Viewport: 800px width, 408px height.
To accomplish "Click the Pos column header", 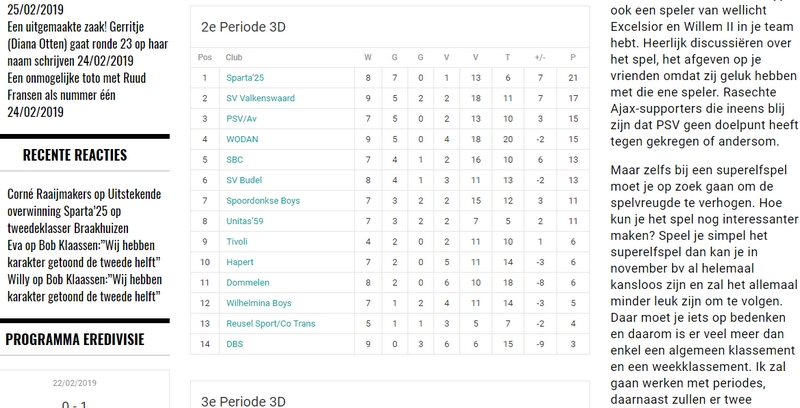I will pos(205,58).
